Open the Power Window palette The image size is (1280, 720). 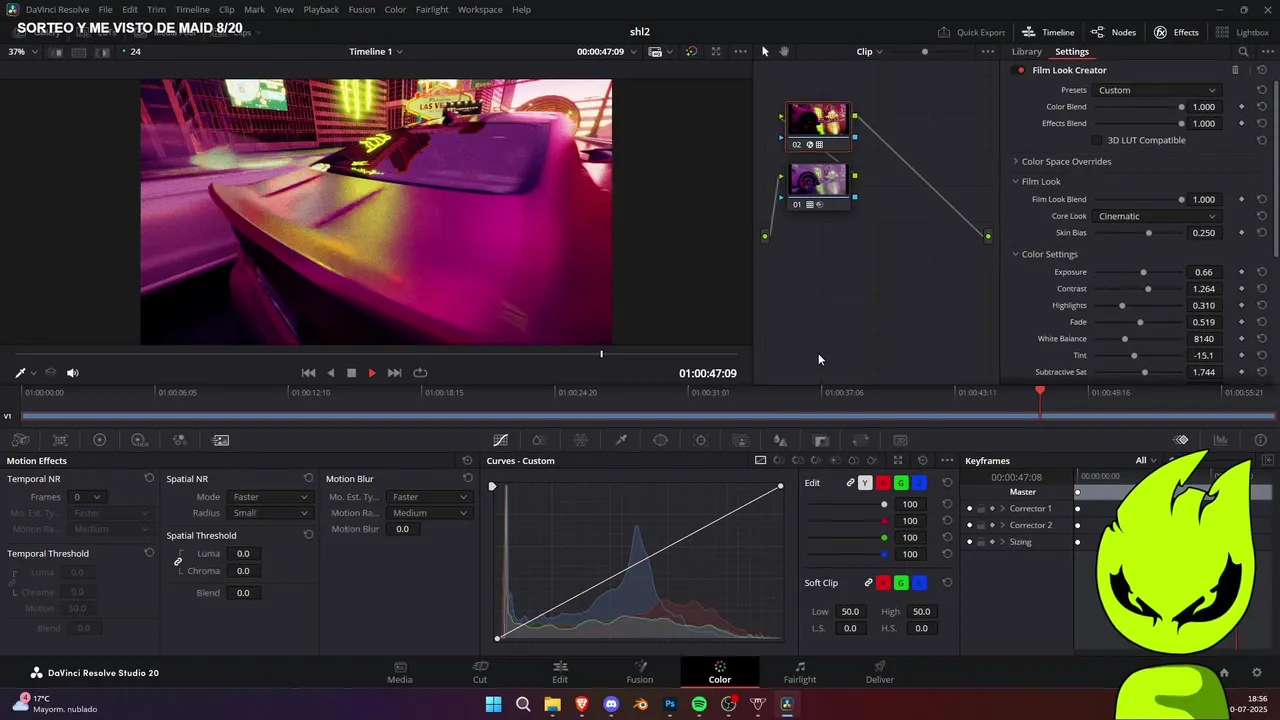661,440
